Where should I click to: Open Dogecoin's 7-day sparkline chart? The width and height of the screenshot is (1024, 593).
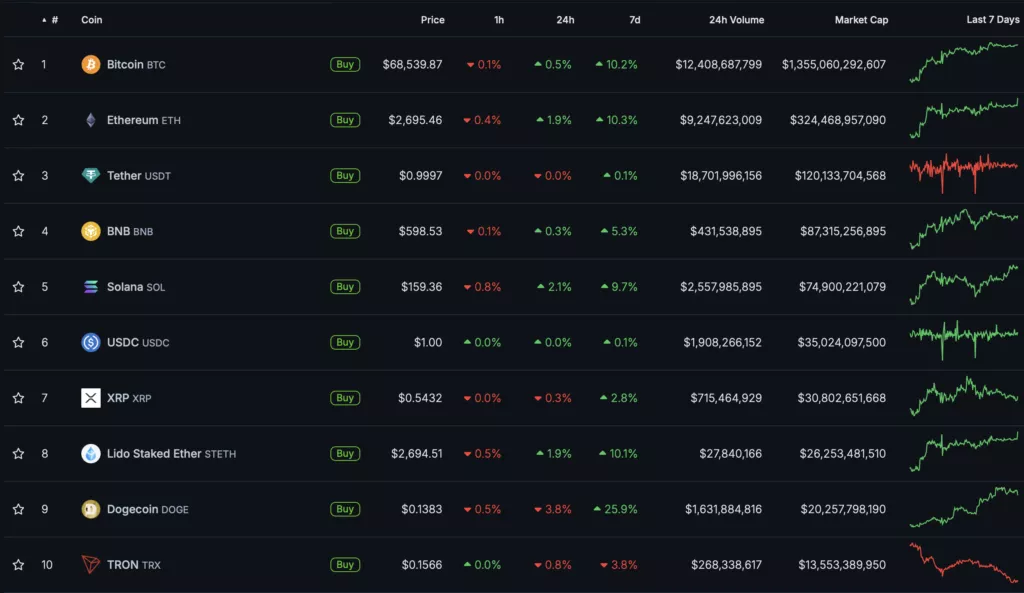pyautogui.click(x=964, y=507)
